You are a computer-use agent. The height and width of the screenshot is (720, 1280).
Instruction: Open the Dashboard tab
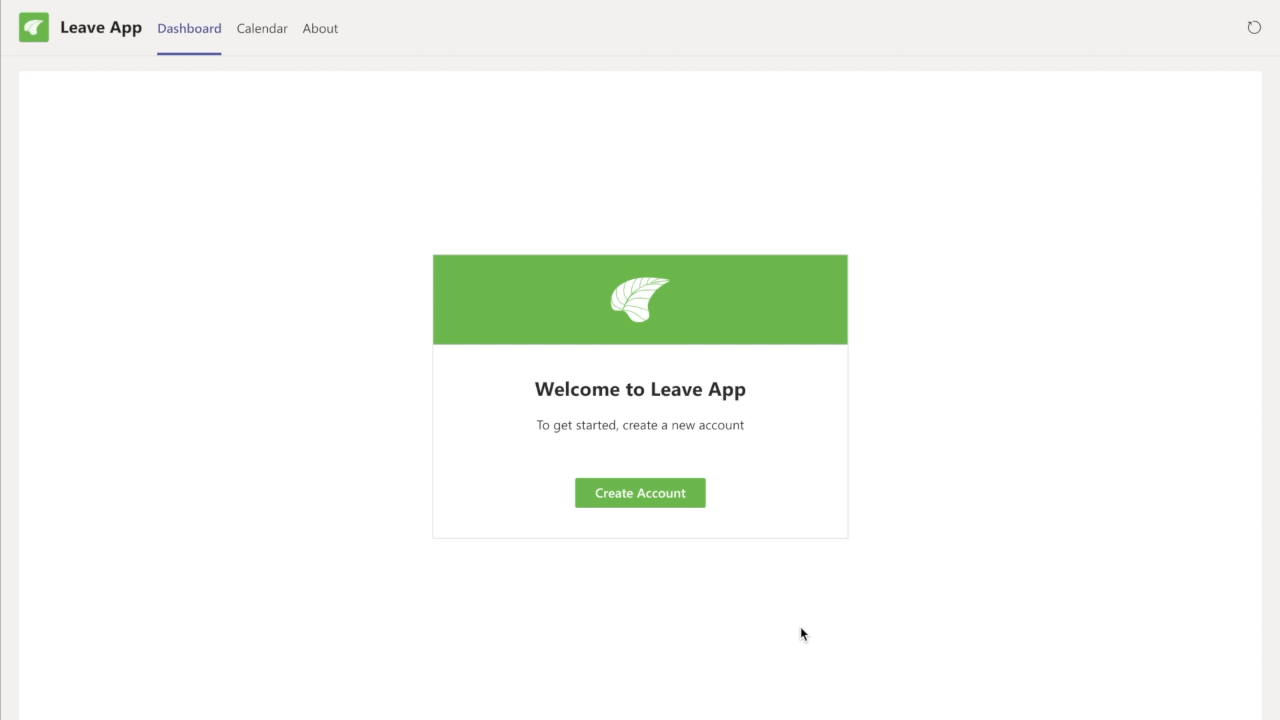click(189, 28)
